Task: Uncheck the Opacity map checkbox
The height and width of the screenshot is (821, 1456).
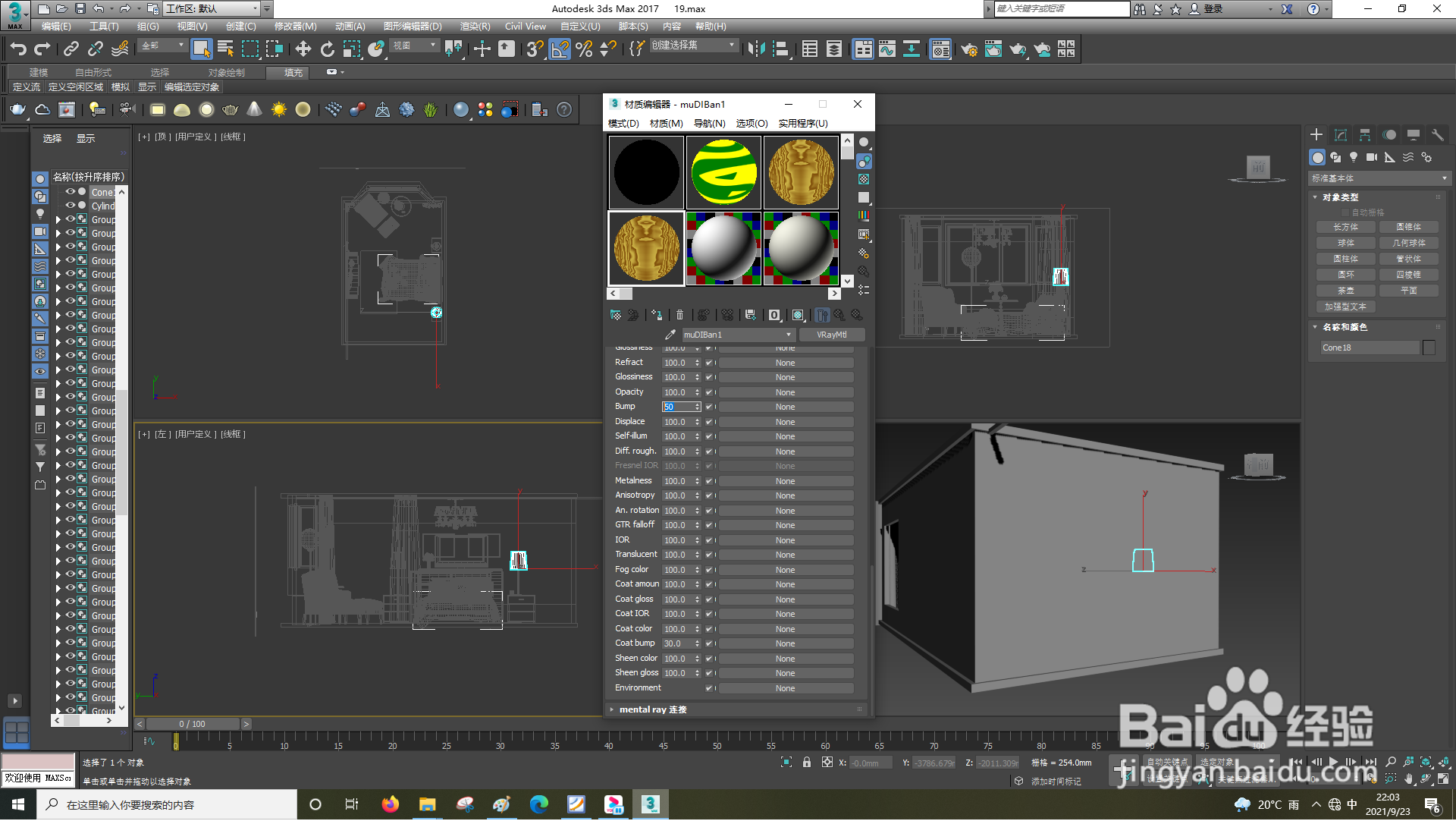Action: pos(709,393)
